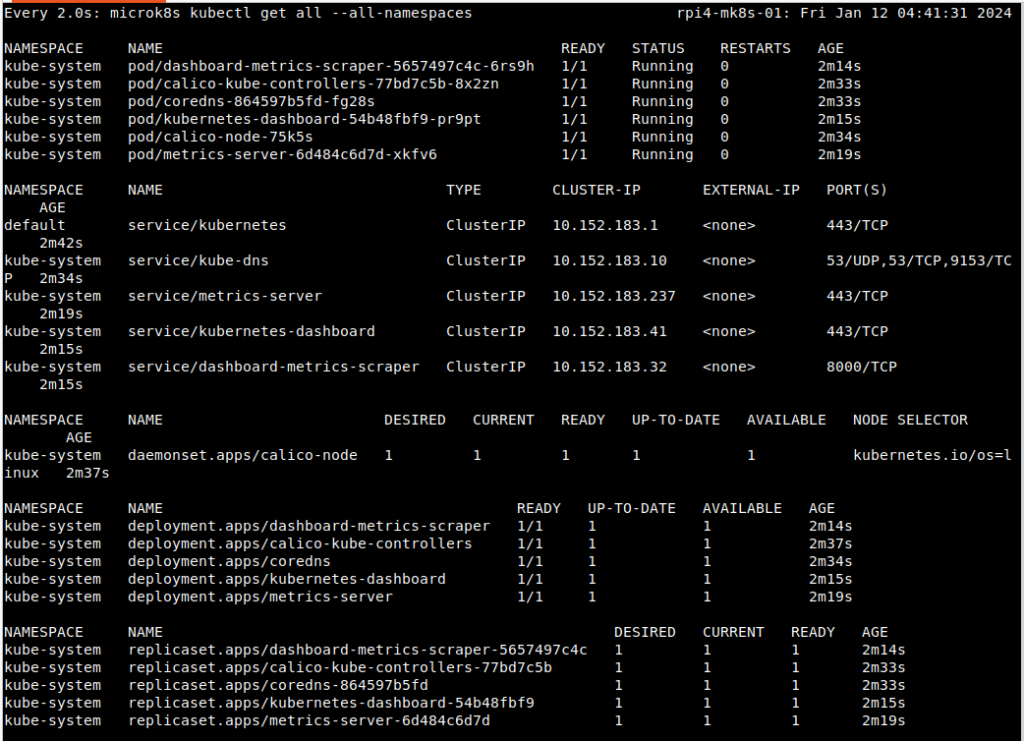Viewport: 1024px width, 741px height.
Task: Select replicaset.apps/kubernetes-dashboard-54b48fbf9
Action: (x=330, y=703)
